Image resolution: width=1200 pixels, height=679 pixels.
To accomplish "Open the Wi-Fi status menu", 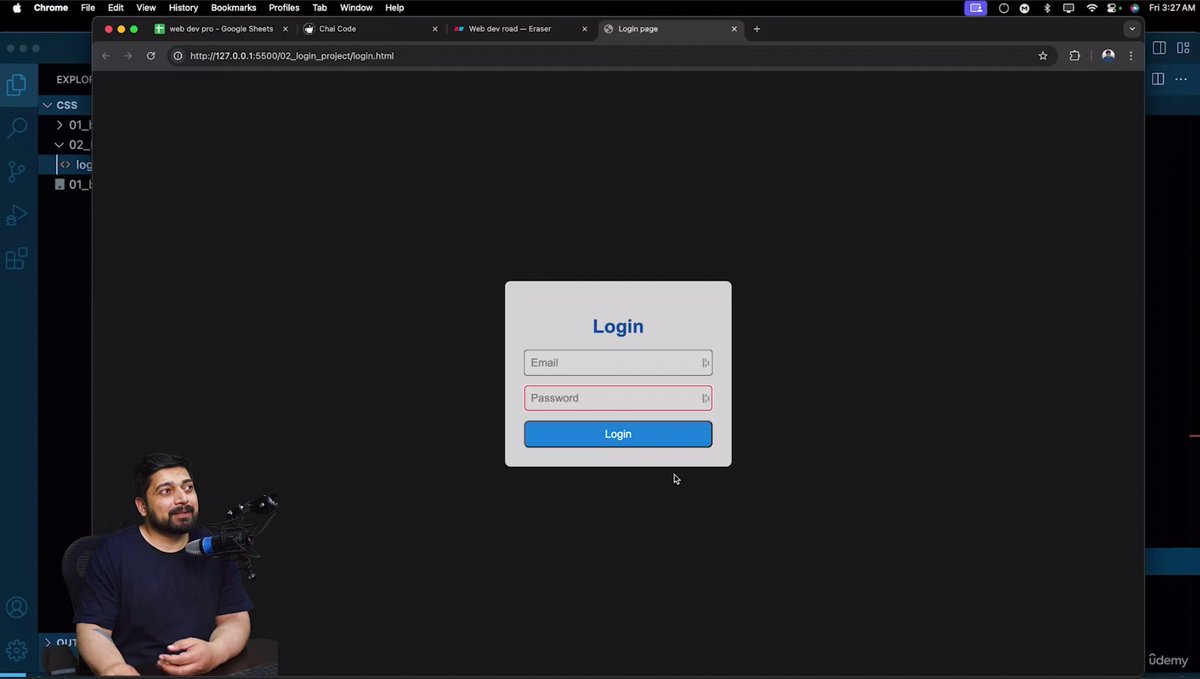I will (1091, 8).
